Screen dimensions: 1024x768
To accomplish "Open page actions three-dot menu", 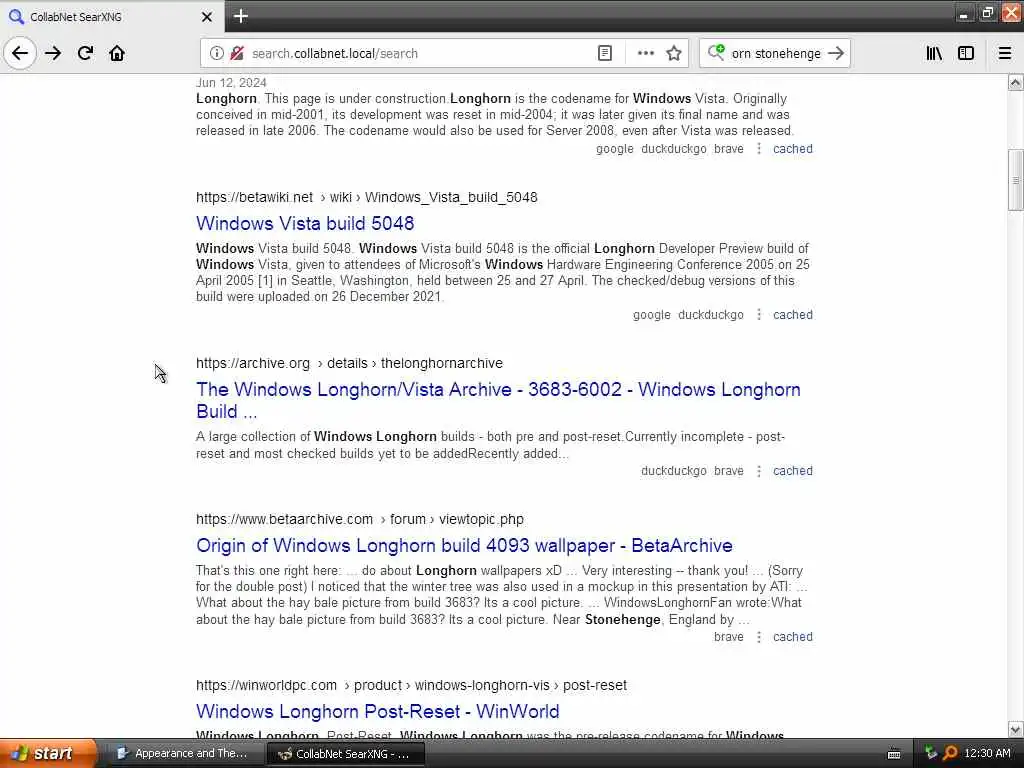I will pyautogui.click(x=645, y=53).
